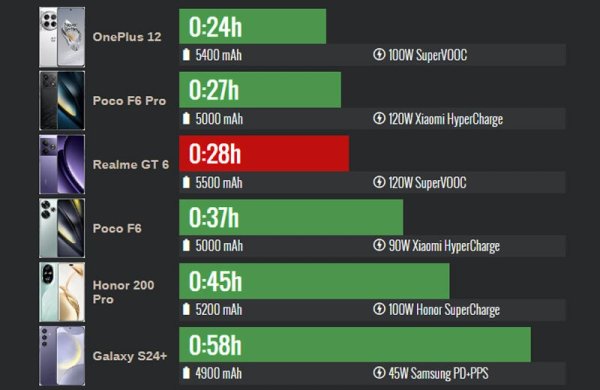Click the 0:45h Honor 200 Pro bar
The height and width of the screenshot is (390, 600).
click(314, 281)
